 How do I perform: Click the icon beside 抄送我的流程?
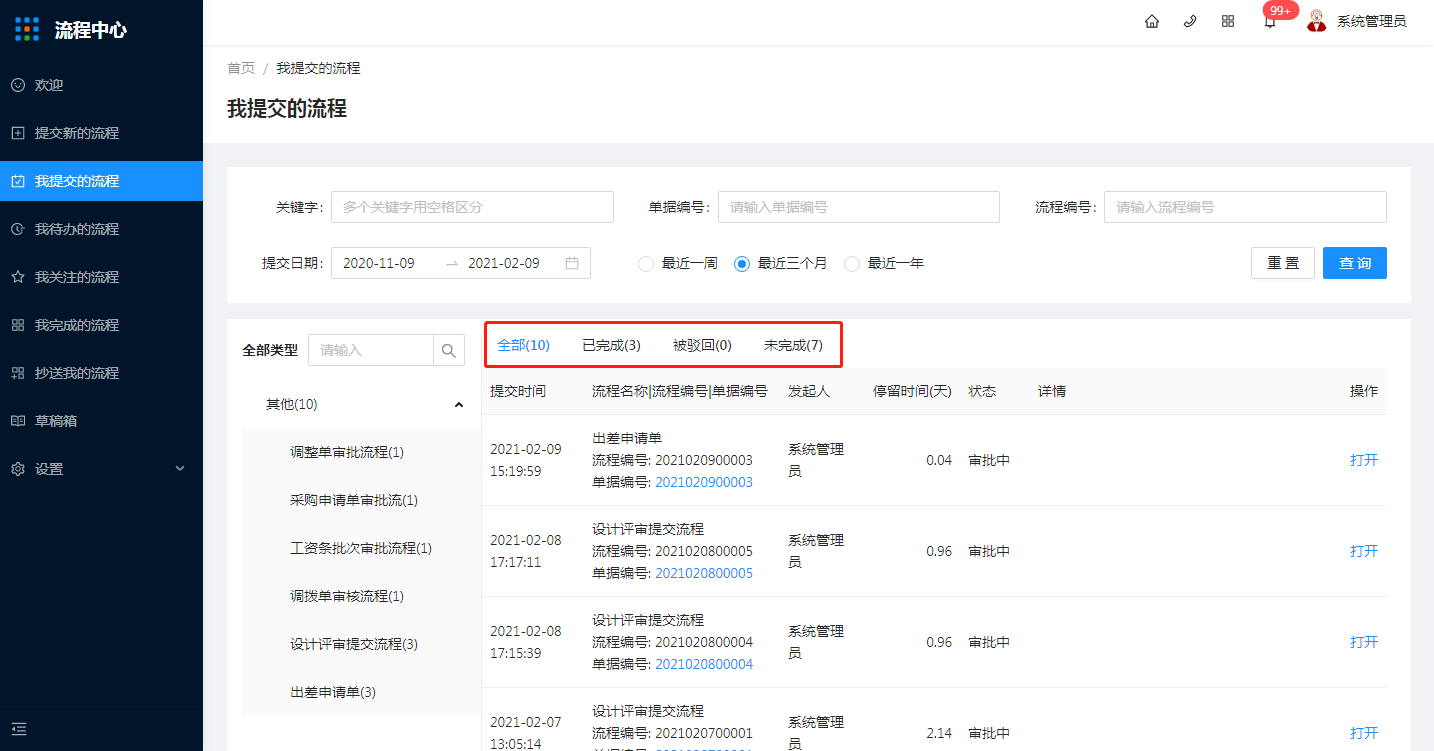(x=18, y=373)
